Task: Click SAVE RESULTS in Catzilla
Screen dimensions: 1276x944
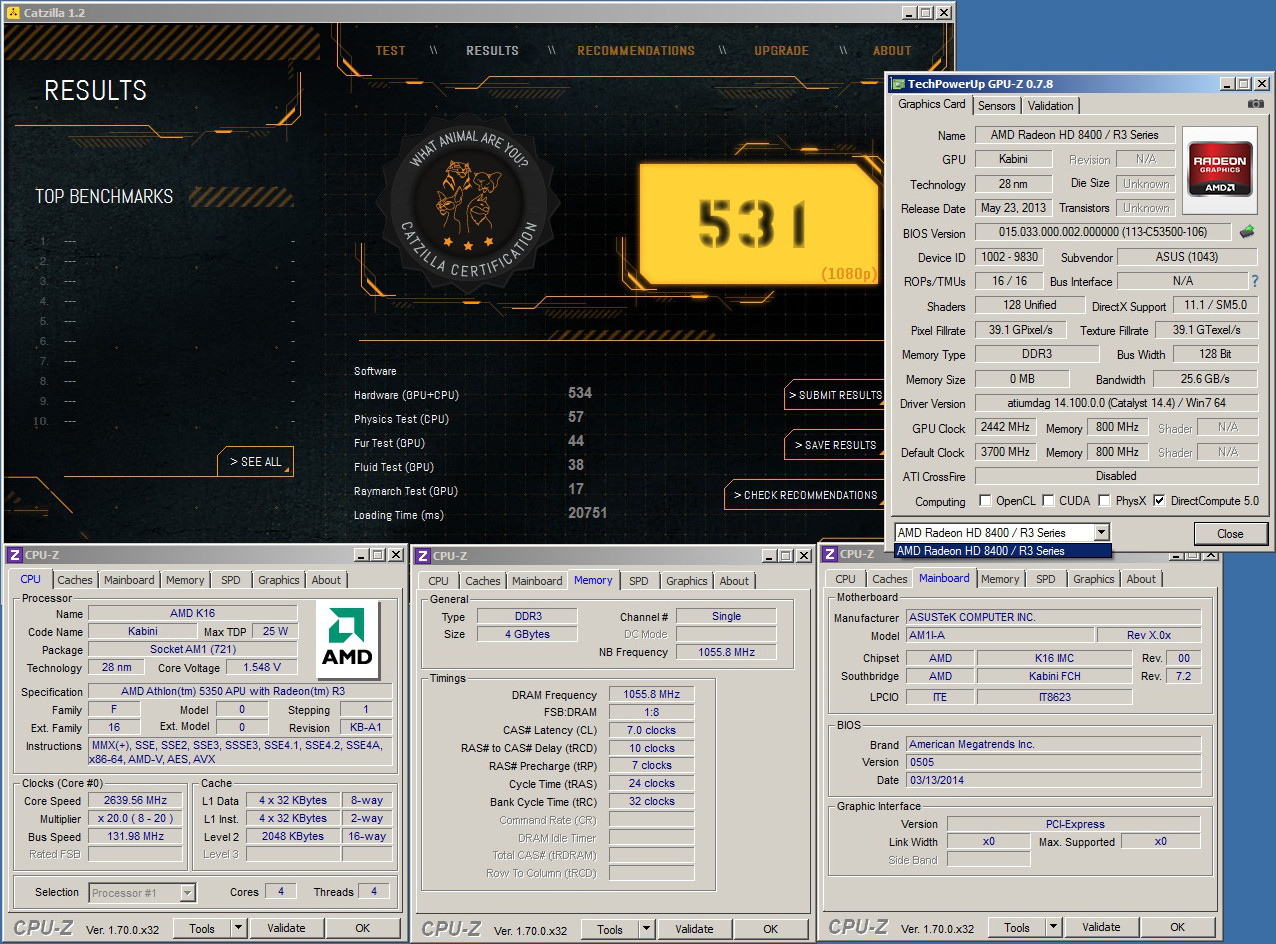Action: [x=835, y=445]
